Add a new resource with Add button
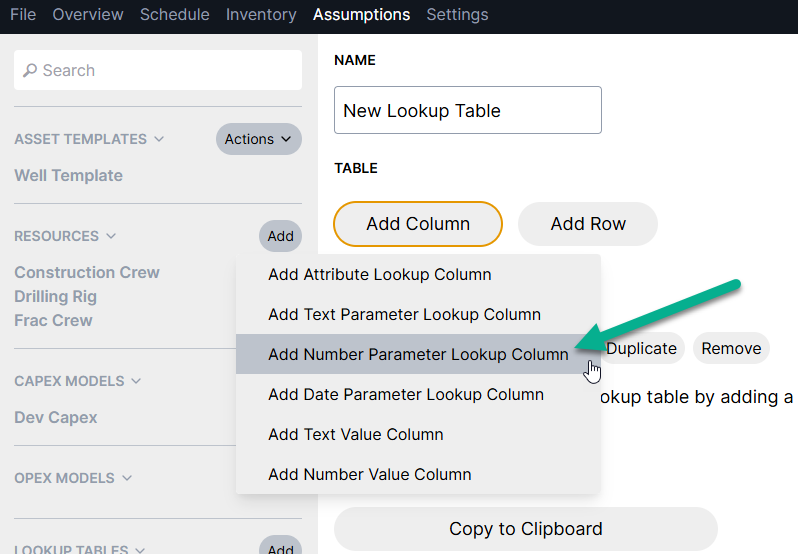Screen dimensions: 798x554 click(x=280, y=236)
